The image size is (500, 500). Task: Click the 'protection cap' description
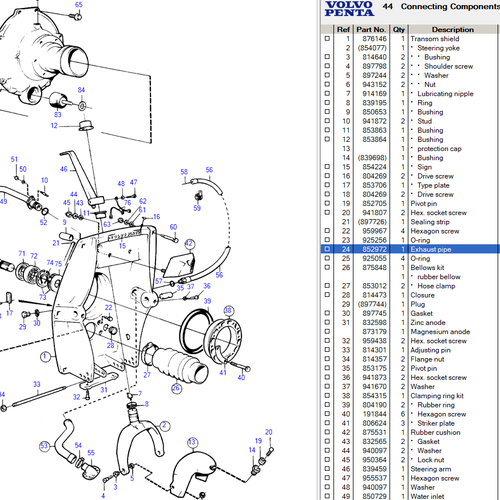tap(439, 149)
